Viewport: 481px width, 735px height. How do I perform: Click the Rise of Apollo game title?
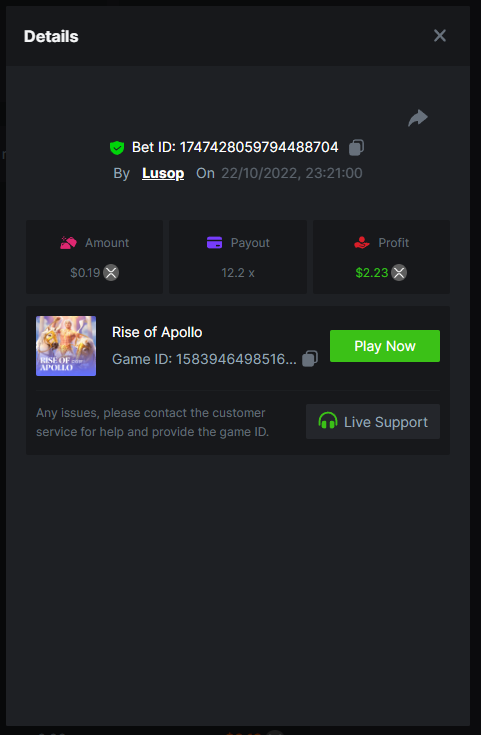click(x=157, y=332)
